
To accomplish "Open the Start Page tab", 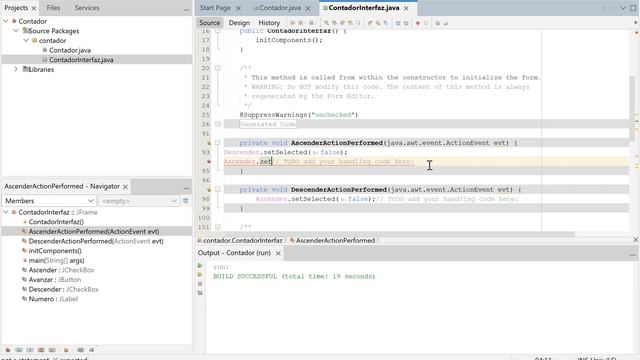I will pos(215,8).
